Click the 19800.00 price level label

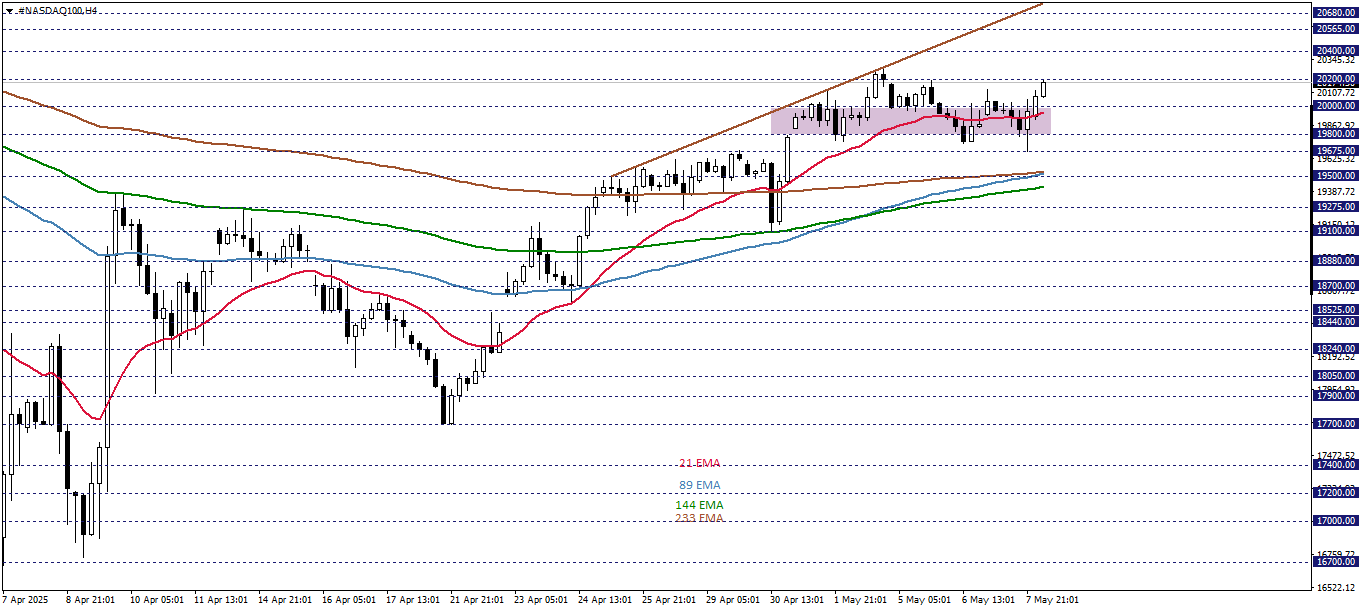pos(1336,133)
